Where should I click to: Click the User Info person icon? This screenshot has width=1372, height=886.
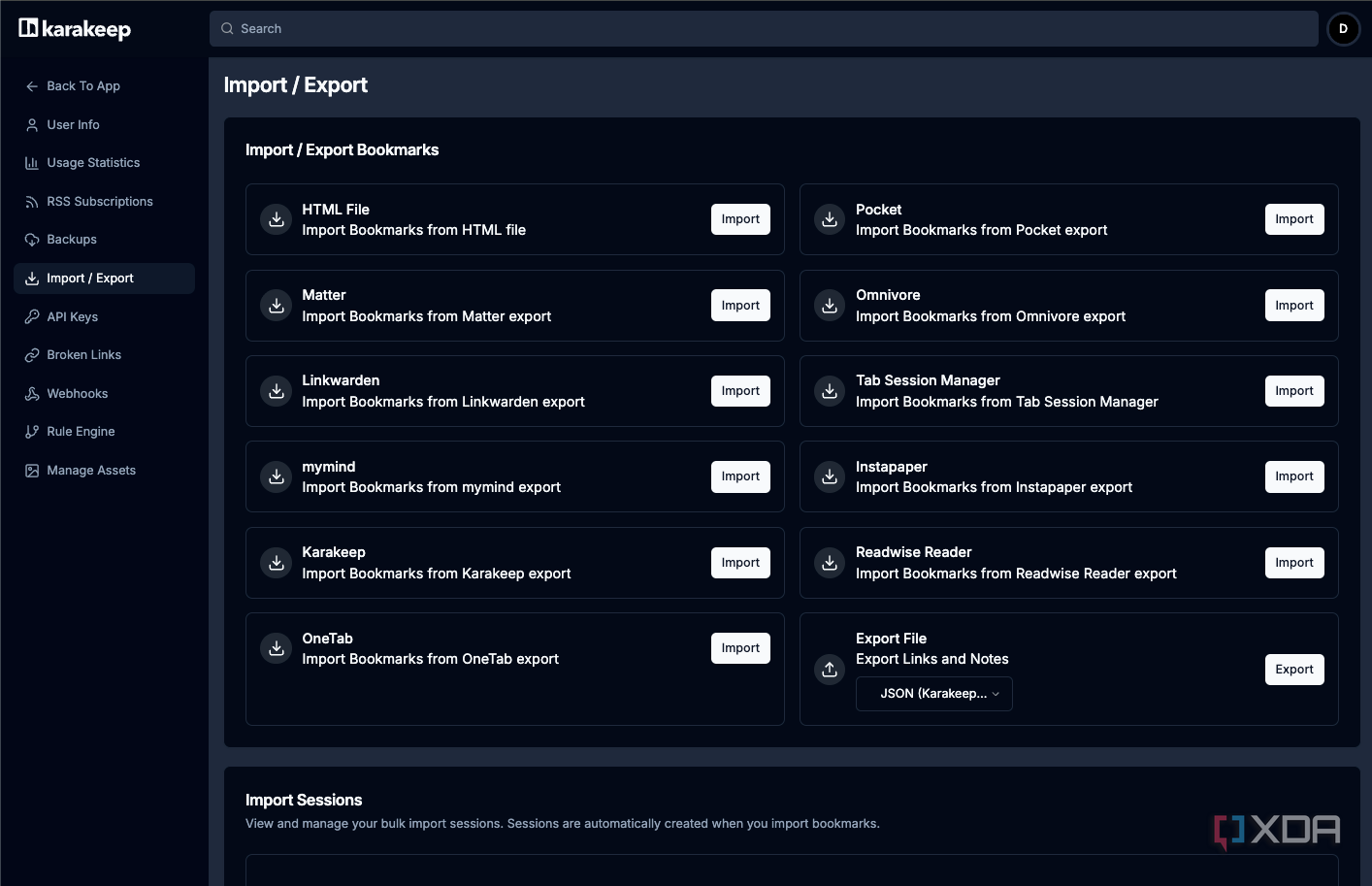tap(32, 125)
